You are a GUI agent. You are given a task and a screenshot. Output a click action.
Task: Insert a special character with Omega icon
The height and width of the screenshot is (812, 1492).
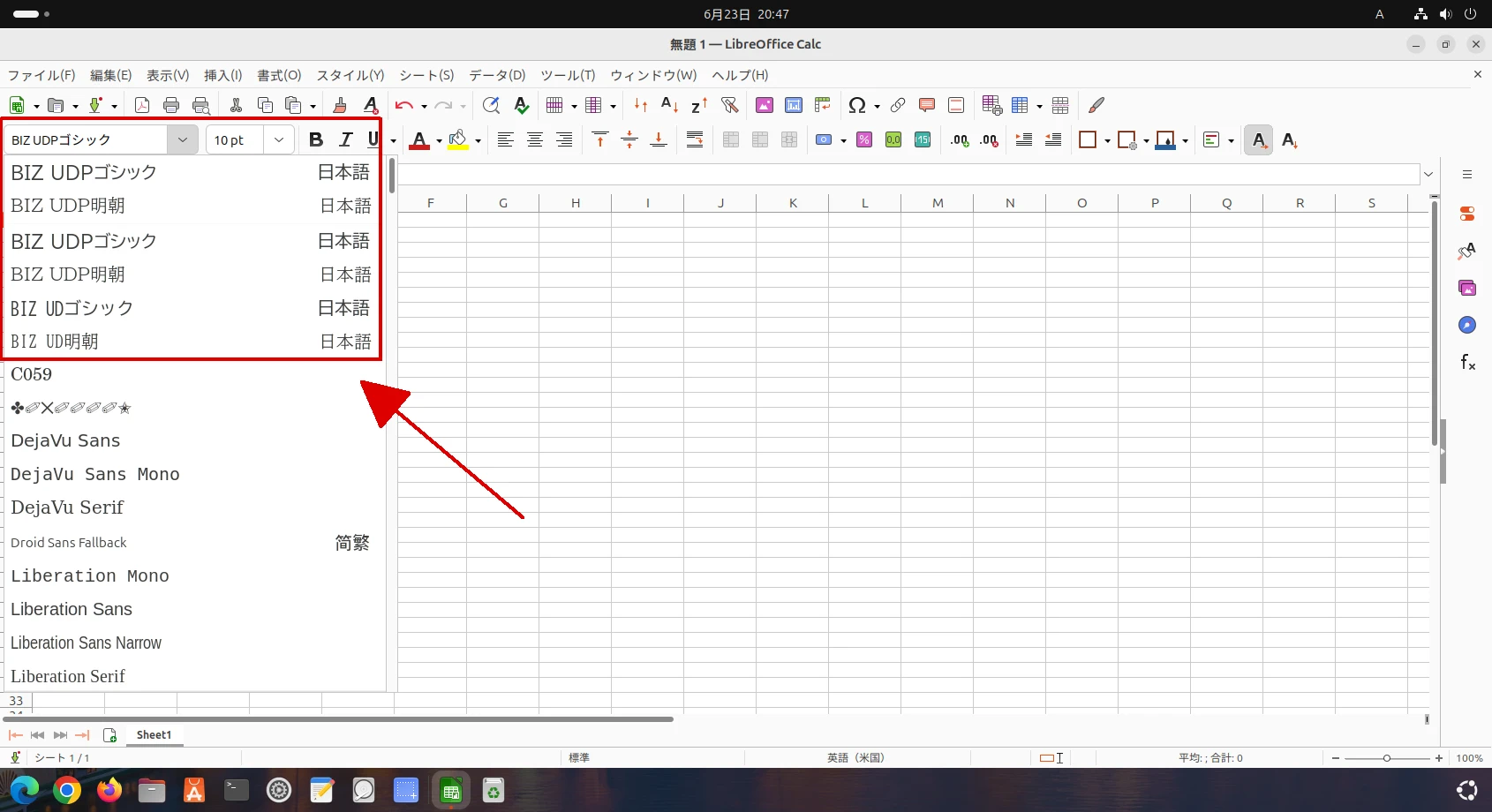pyautogui.click(x=856, y=105)
